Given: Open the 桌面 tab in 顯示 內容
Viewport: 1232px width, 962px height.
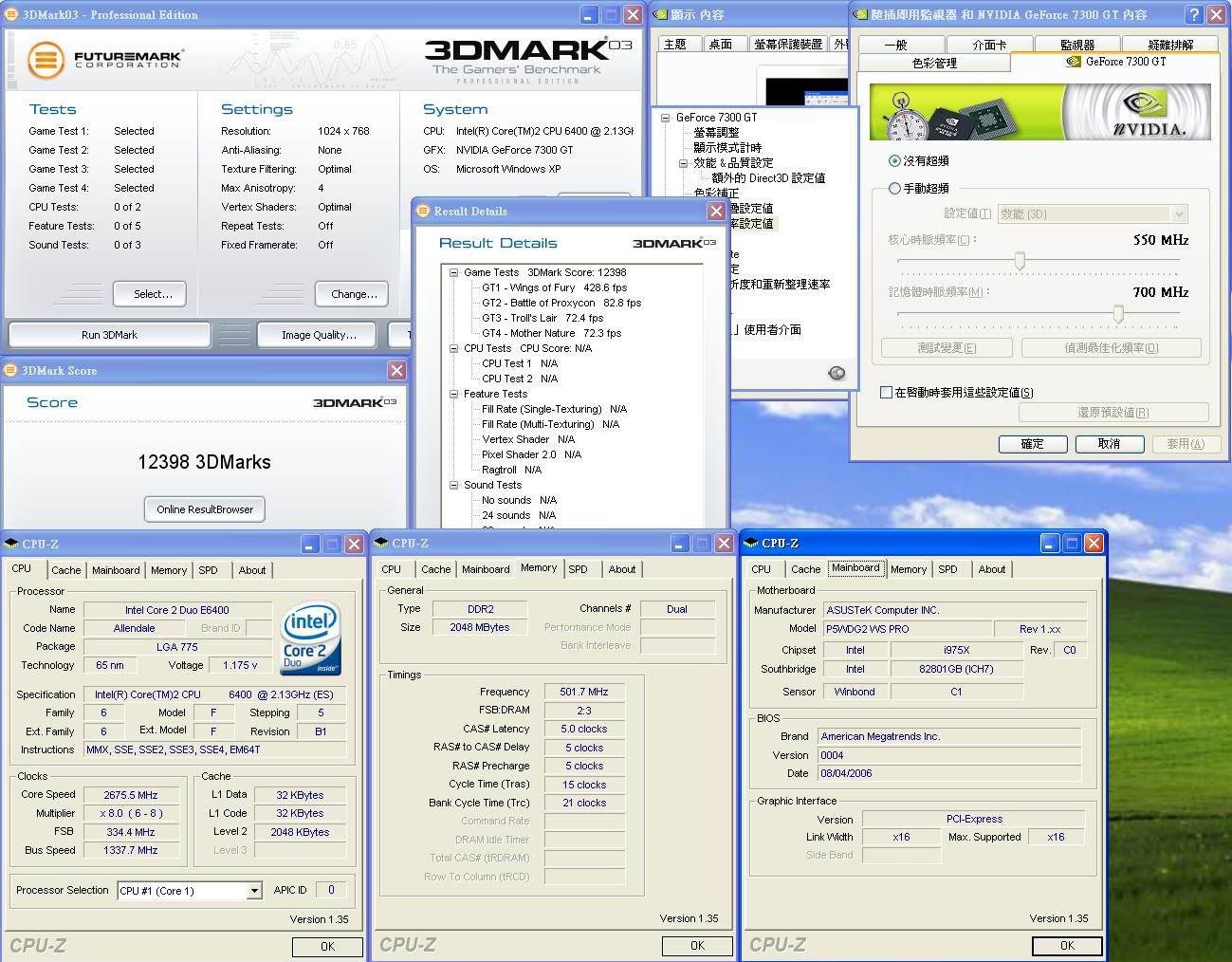Looking at the screenshot, I should [721, 44].
